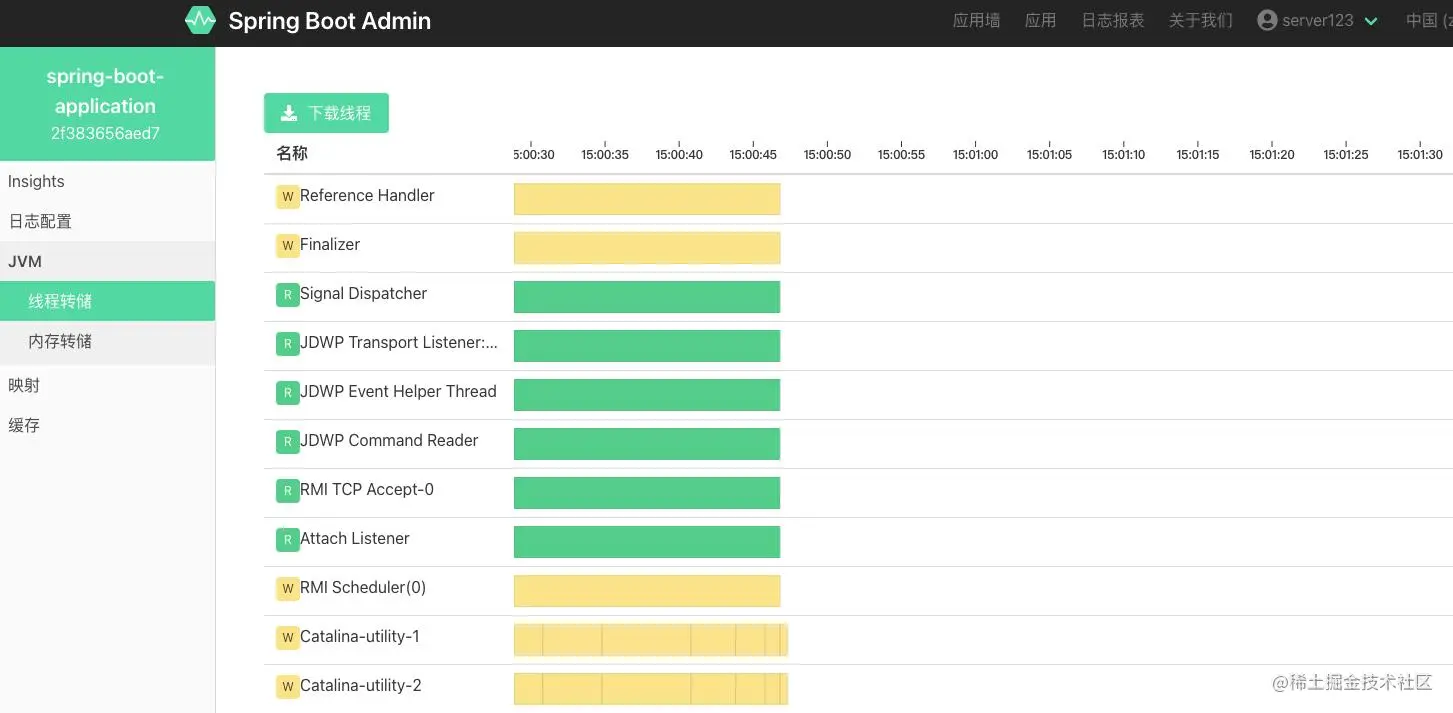Open the 应用墙 navigation item
Viewport: 1453px width, 713px height.
(976, 20)
